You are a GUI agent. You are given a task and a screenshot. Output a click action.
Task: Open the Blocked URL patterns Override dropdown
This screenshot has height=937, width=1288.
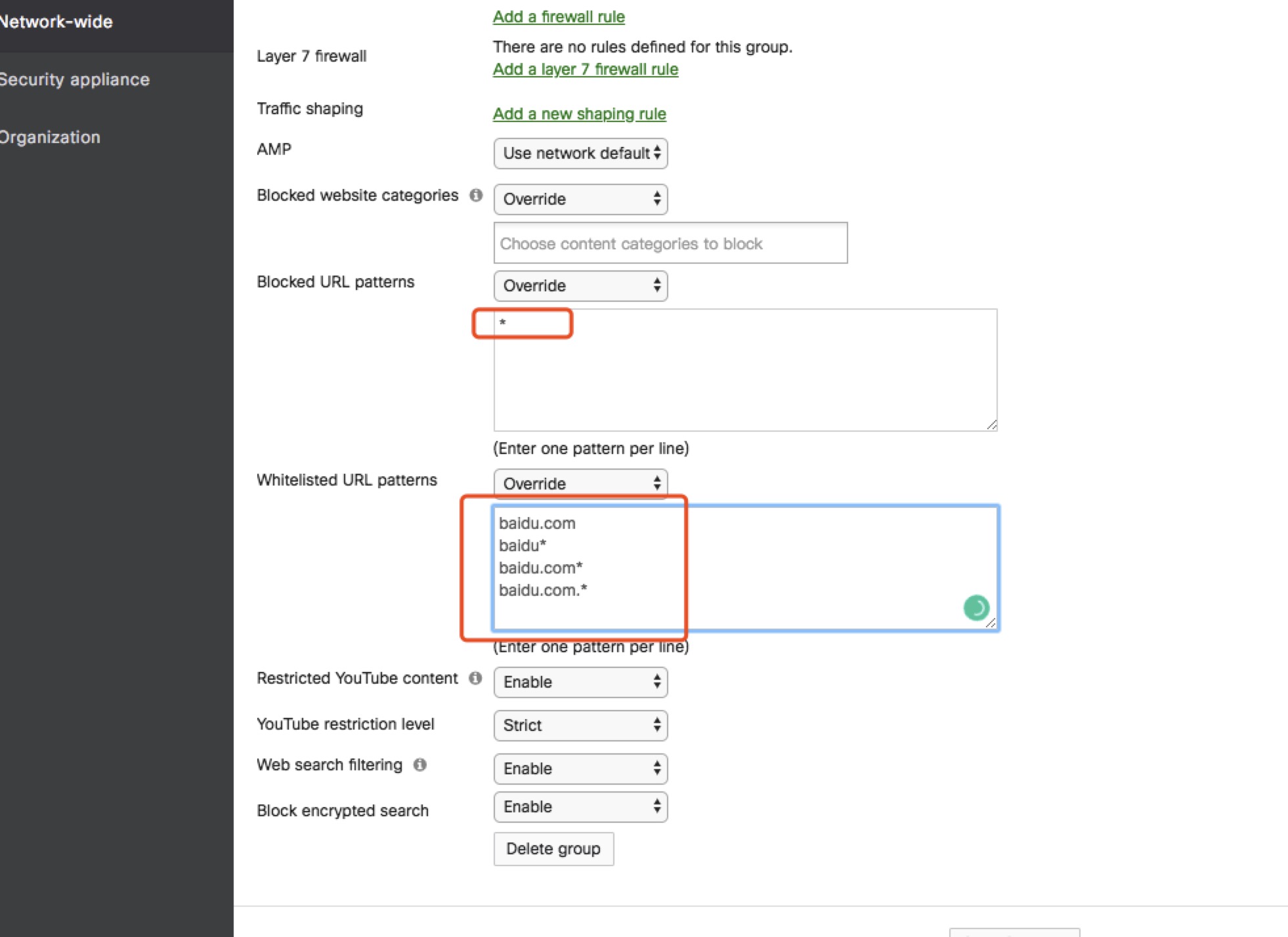pos(580,285)
